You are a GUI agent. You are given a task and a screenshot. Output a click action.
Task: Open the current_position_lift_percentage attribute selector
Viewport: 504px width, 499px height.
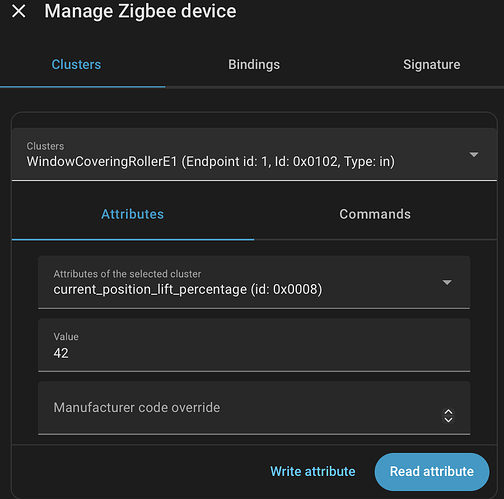[254, 282]
